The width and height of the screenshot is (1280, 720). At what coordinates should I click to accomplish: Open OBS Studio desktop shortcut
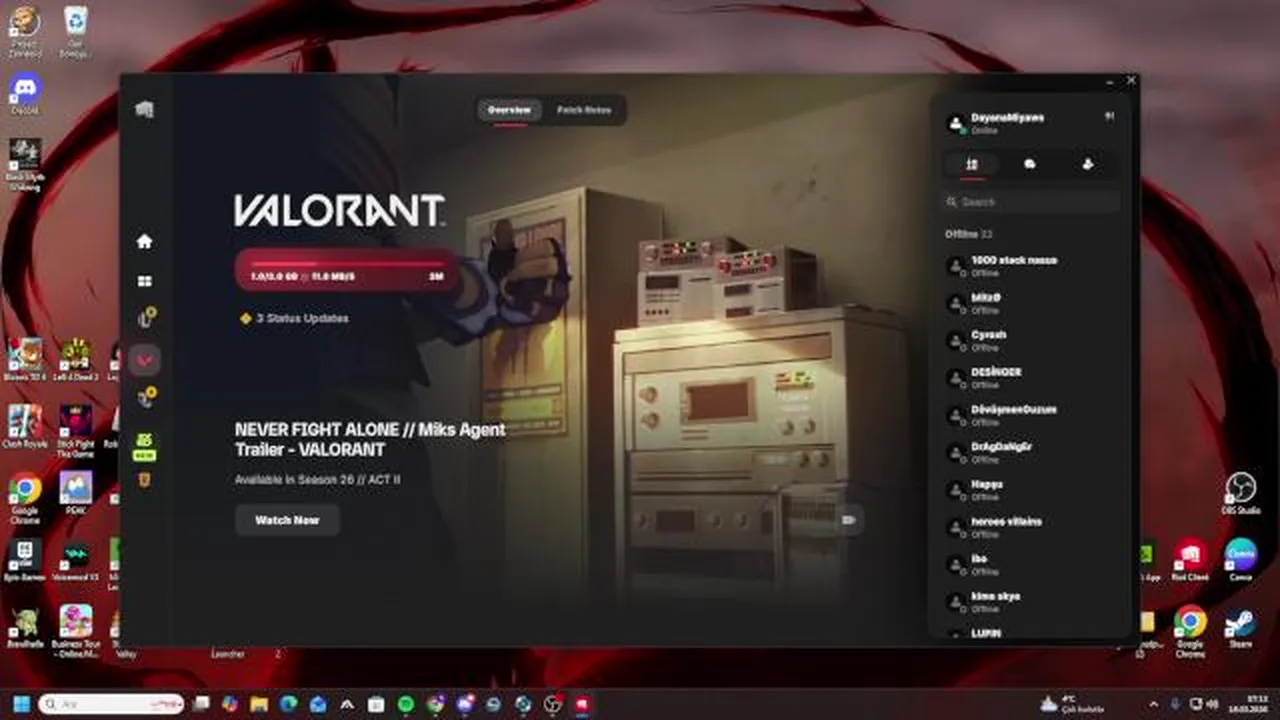coord(1240,494)
